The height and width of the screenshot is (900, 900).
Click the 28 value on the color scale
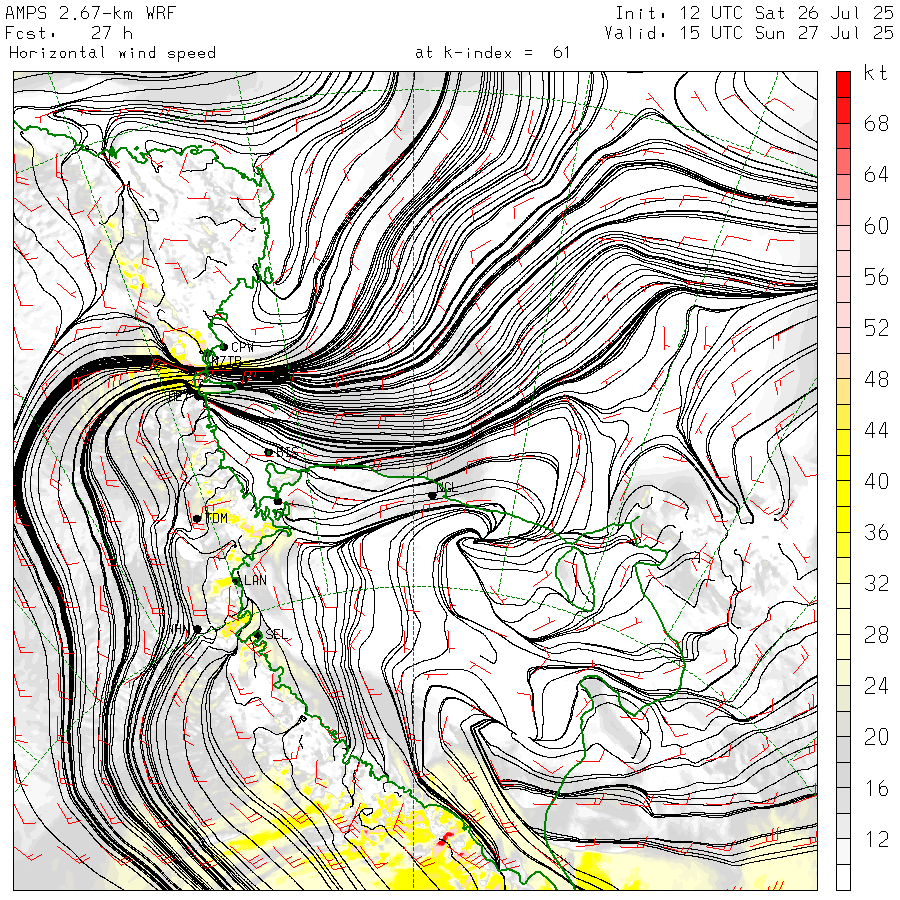tap(876, 635)
